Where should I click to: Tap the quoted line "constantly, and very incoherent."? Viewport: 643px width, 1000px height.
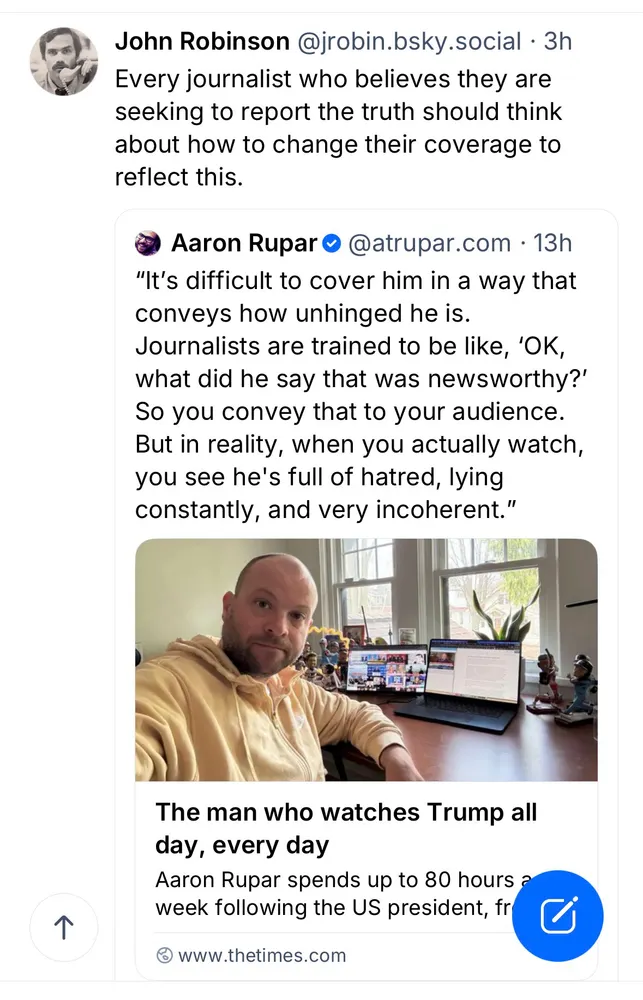(325, 509)
